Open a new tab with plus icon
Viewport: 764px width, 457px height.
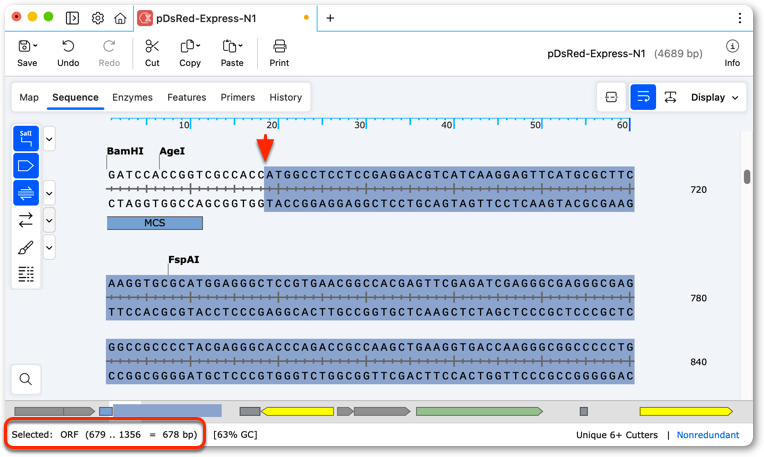(330, 18)
